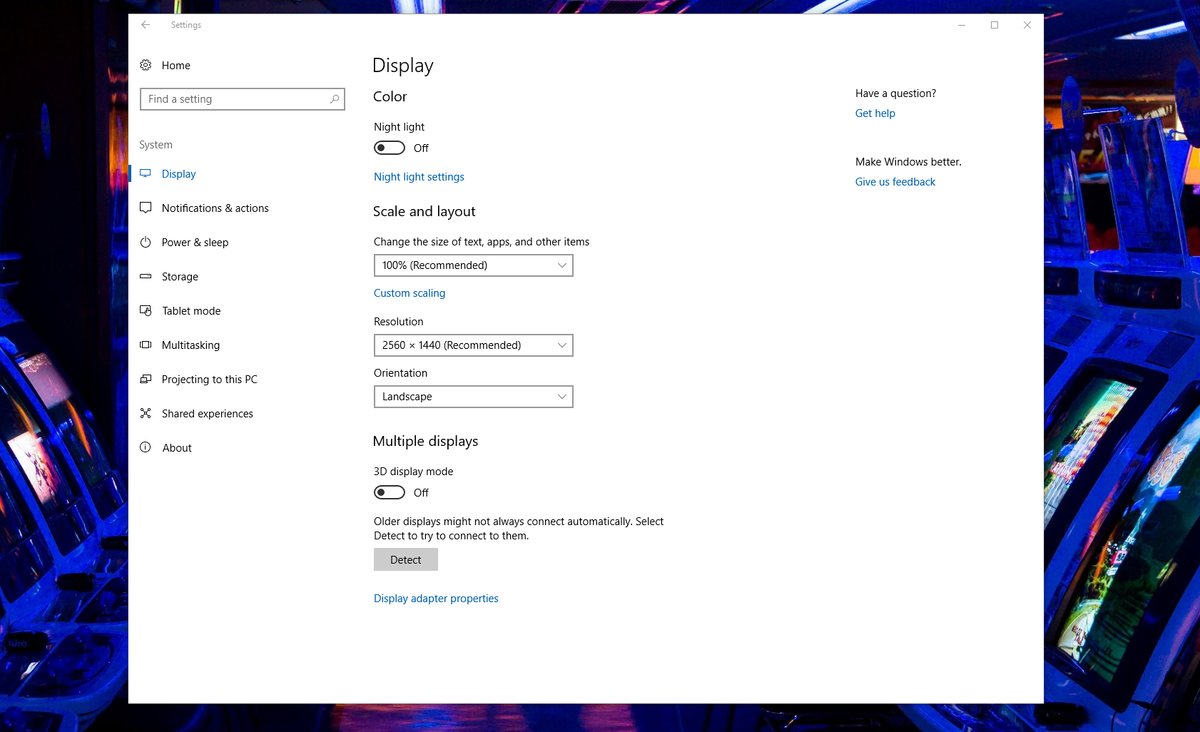1200x732 pixels.
Task: Open the Resolution dropdown
Action: point(473,344)
